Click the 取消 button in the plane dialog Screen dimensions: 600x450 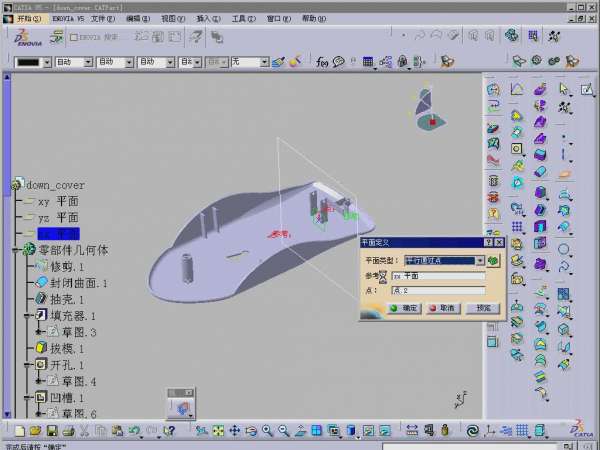(x=443, y=308)
